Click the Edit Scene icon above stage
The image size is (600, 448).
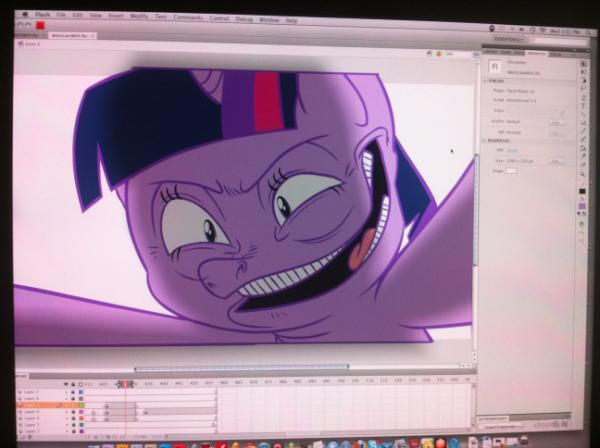pos(429,54)
